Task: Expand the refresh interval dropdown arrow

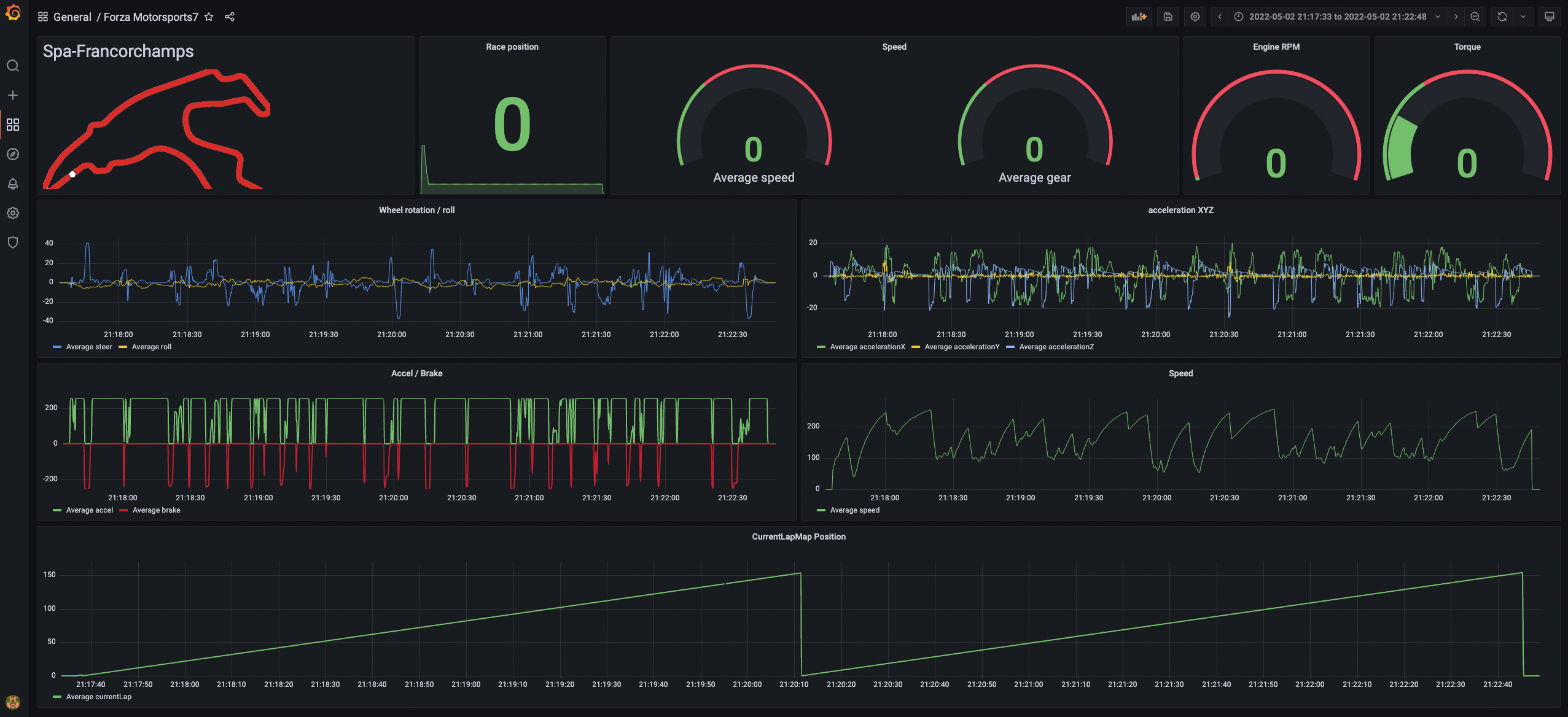Action: click(x=1523, y=17)
